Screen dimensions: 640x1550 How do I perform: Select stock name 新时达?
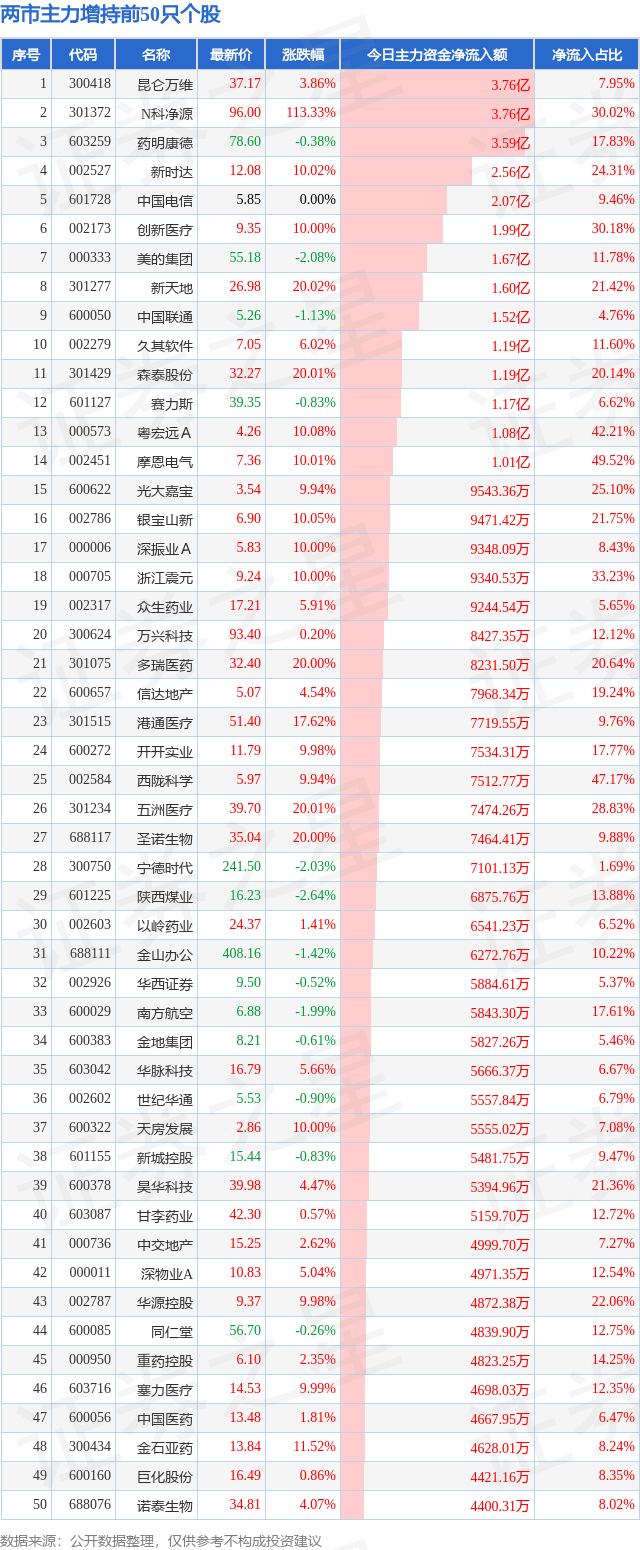tap(172, 171)
